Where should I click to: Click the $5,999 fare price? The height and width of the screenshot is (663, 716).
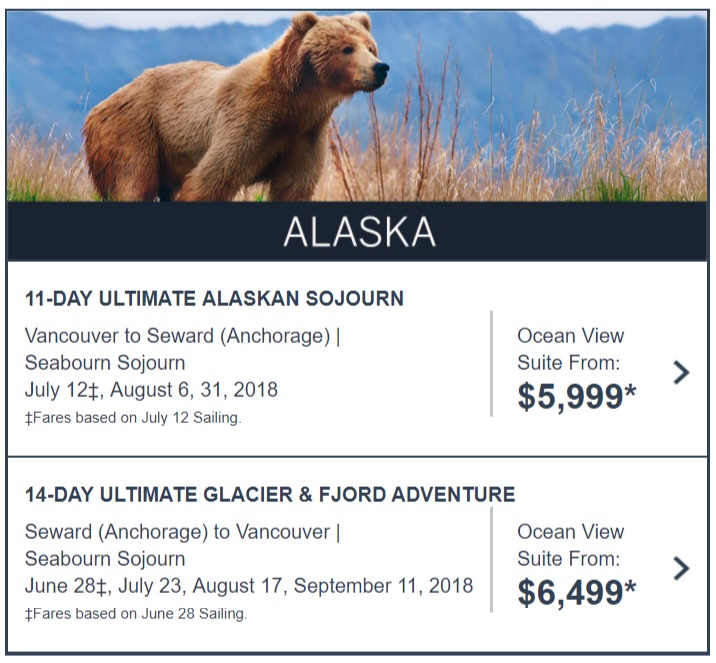pos(576,396)
